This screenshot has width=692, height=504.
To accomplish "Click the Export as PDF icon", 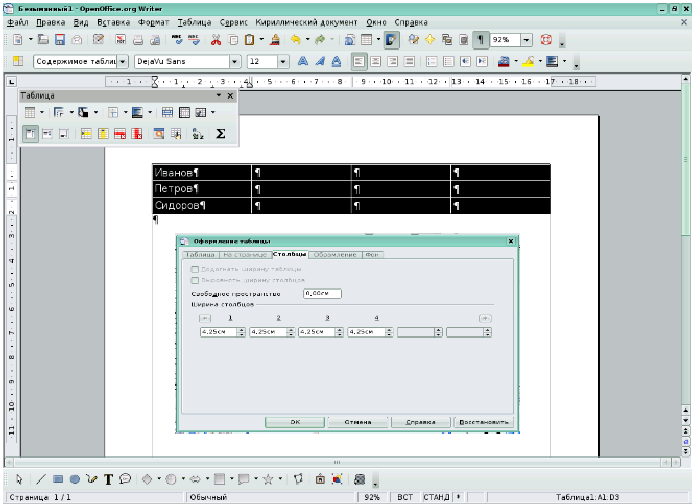I will point(120,40).
